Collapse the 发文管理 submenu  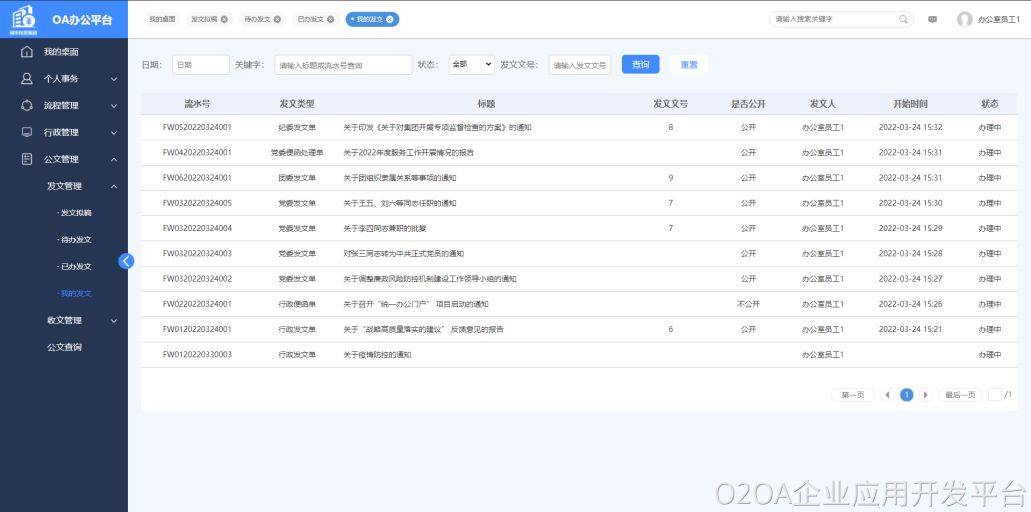114,186
